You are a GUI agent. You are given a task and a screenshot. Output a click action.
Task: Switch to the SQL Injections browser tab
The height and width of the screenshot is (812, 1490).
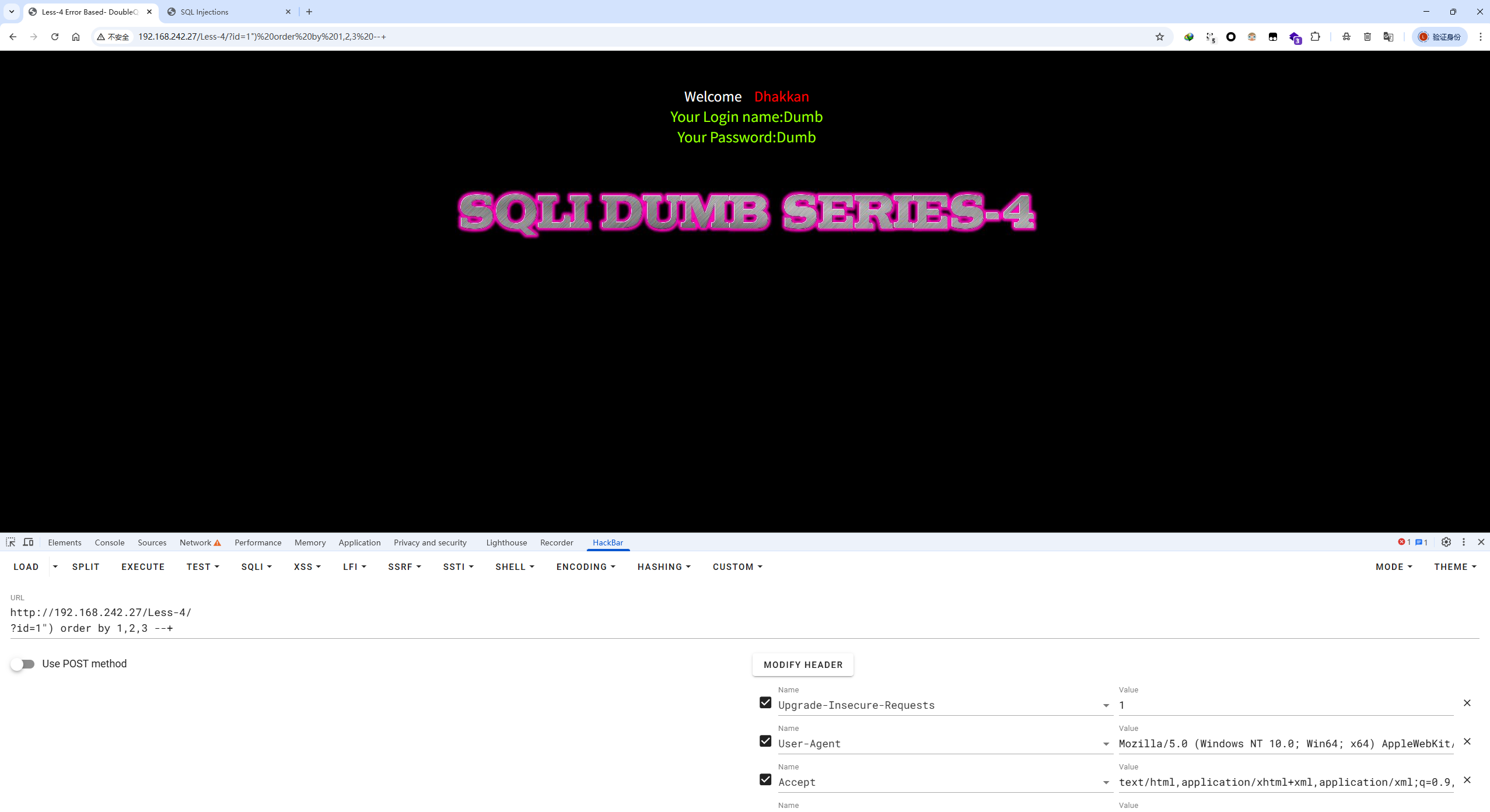(x=230, y=12)
